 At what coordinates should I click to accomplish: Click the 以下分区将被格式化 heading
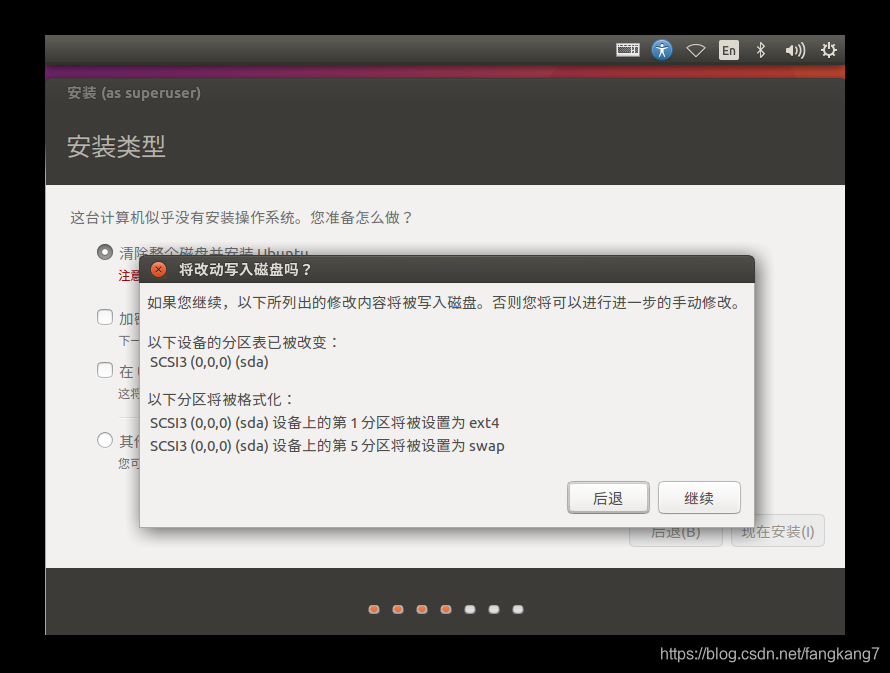point(221,399)
